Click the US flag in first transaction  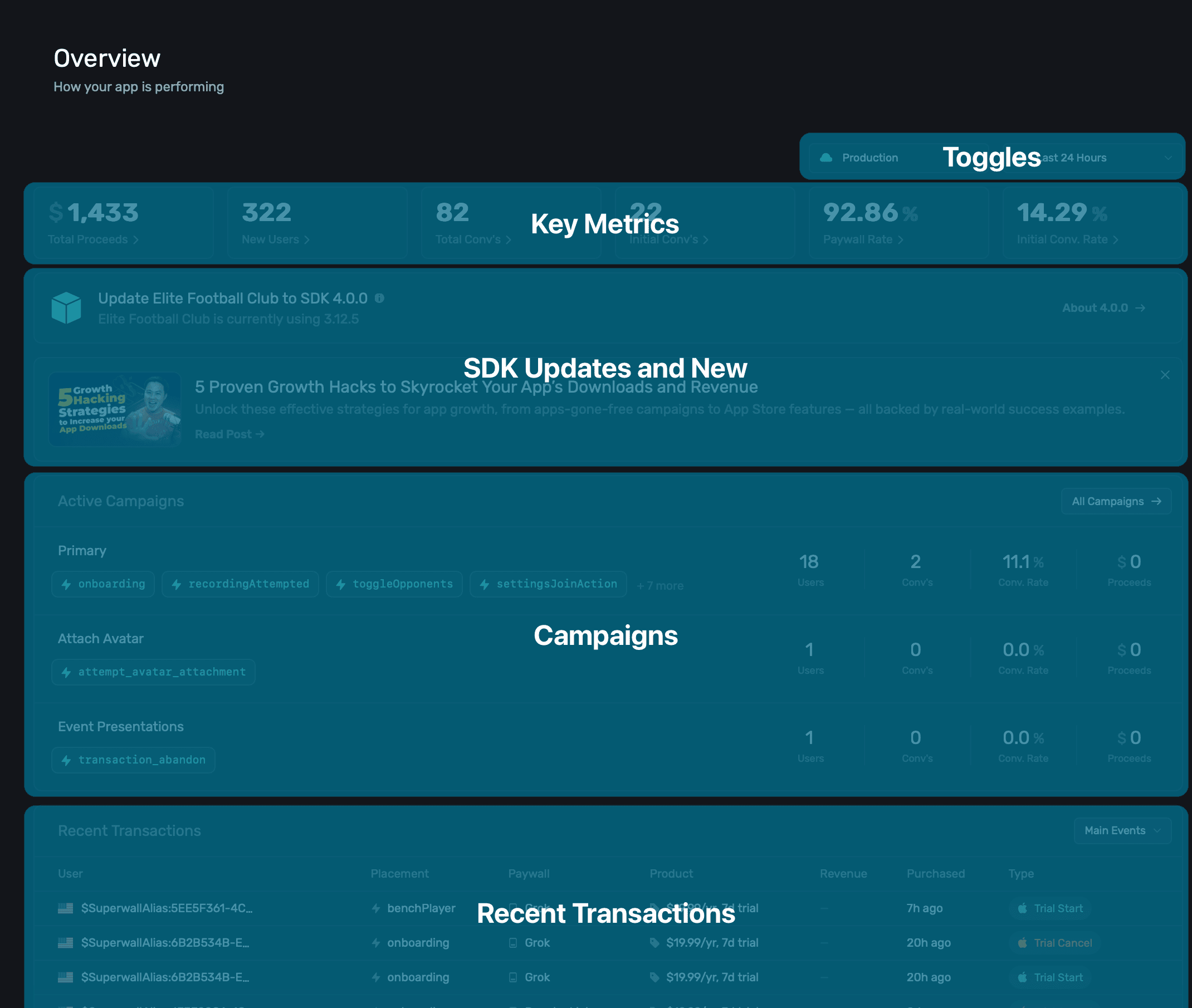pos(66,908)
